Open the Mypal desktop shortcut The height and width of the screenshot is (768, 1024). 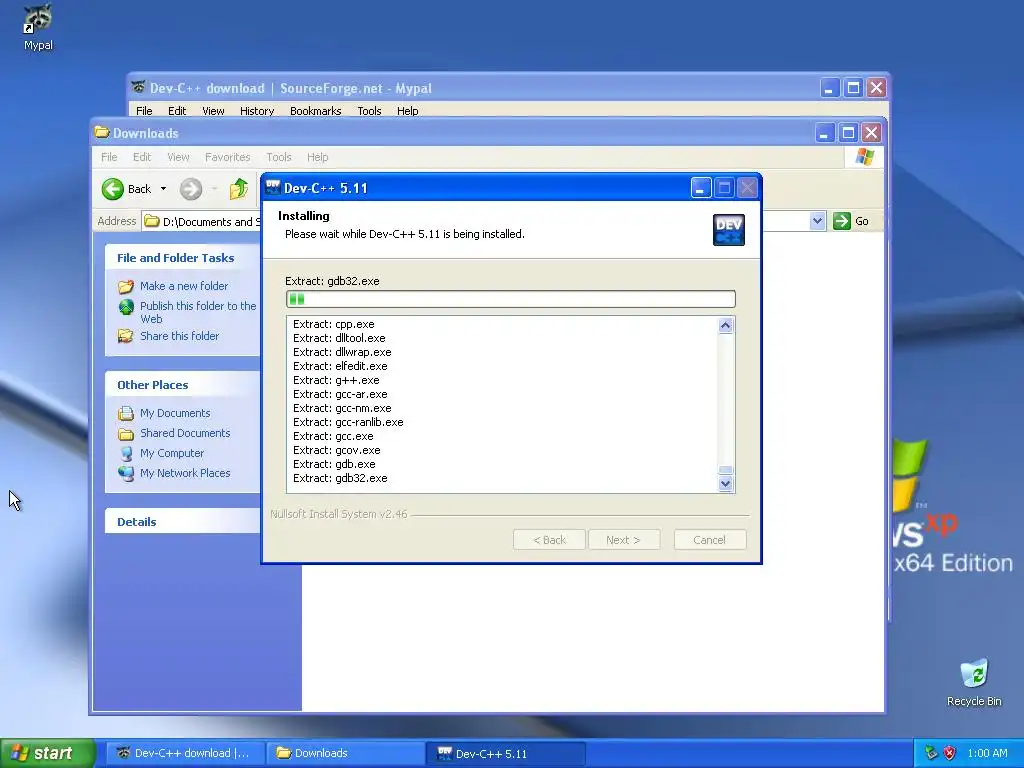click(x=38, y=27)
